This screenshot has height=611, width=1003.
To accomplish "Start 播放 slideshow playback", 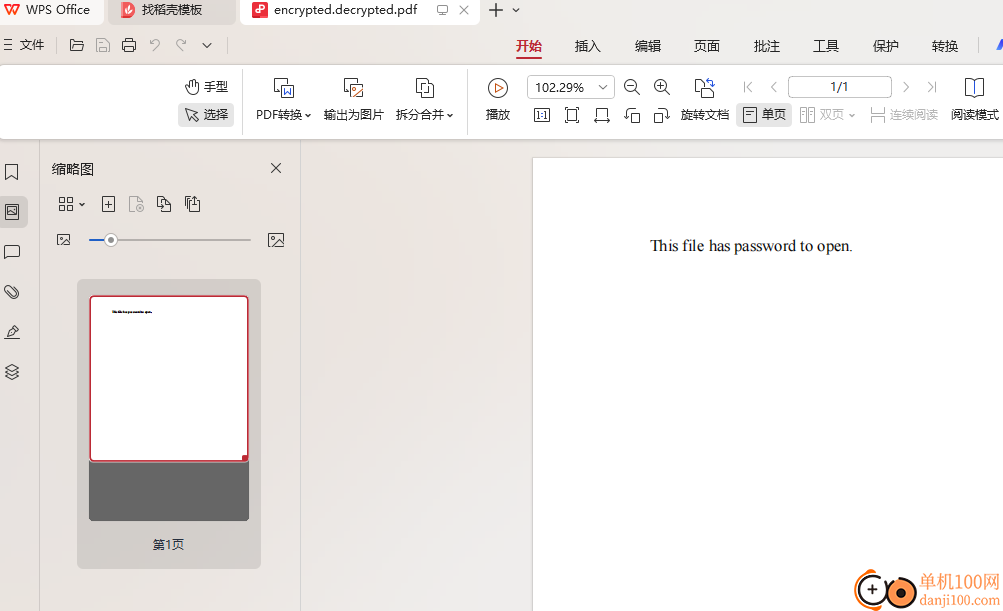I will pos(498,99).
